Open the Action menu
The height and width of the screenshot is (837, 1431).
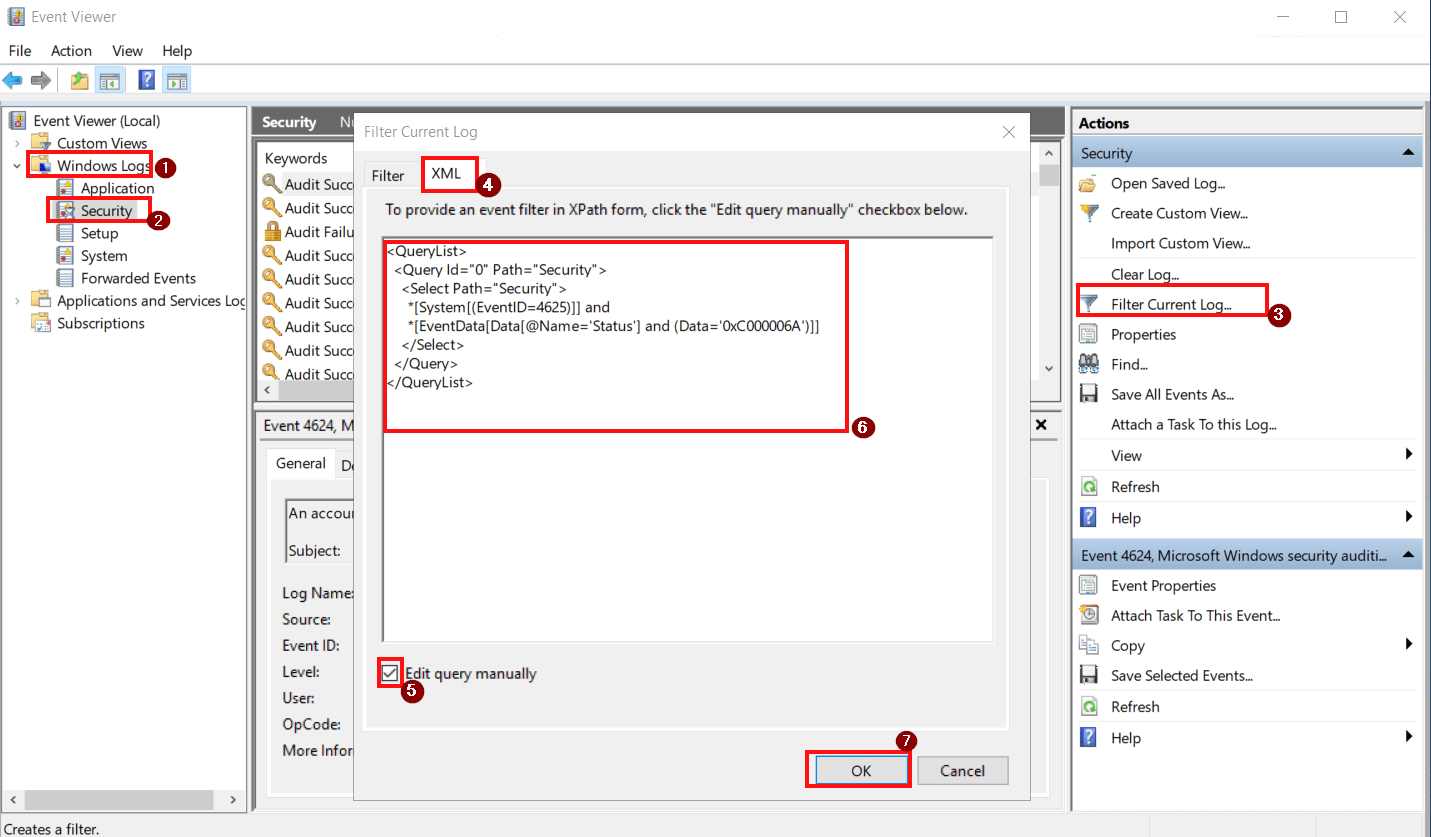(70, 50)
